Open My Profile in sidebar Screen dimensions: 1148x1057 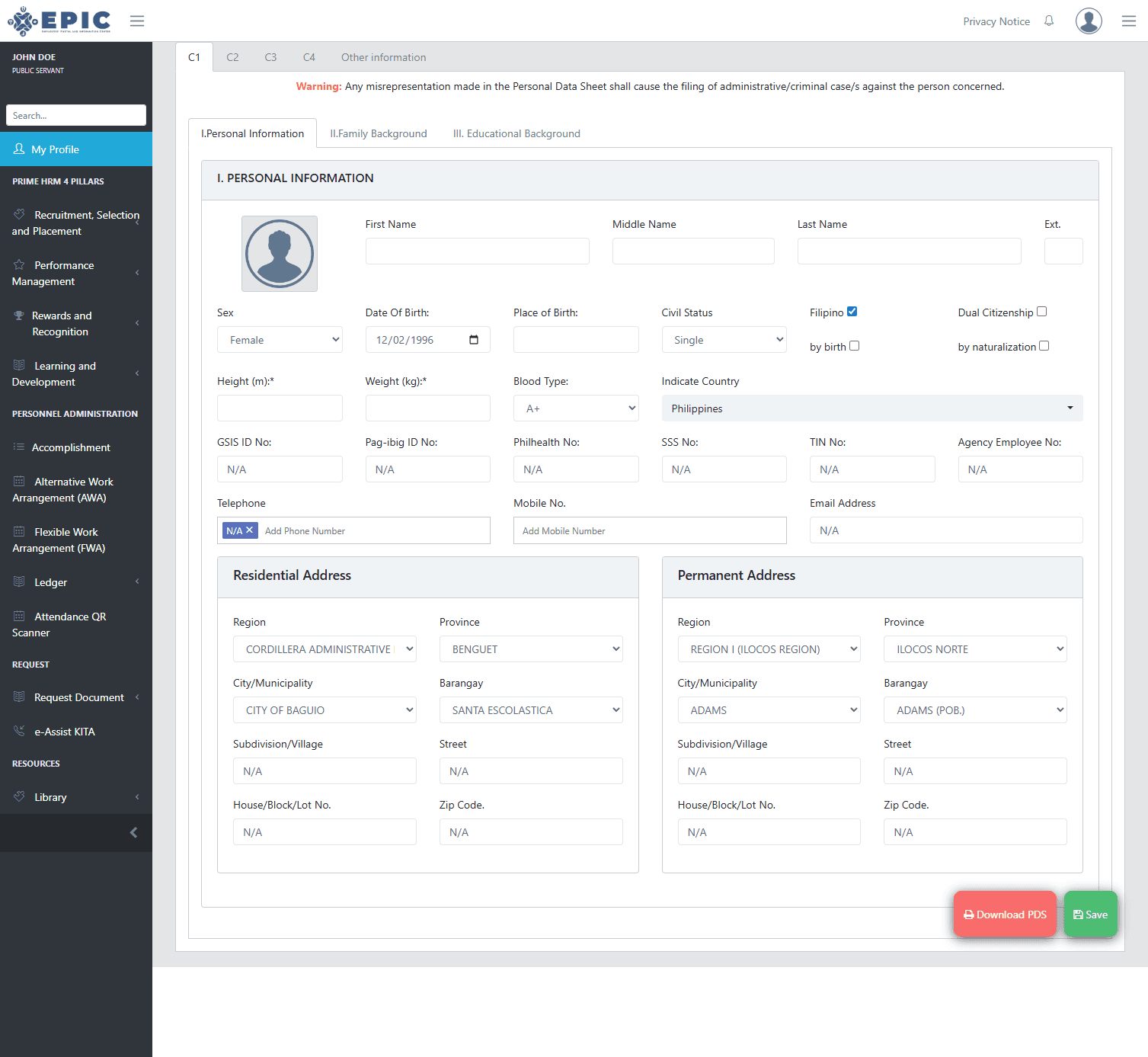(76, 149)
